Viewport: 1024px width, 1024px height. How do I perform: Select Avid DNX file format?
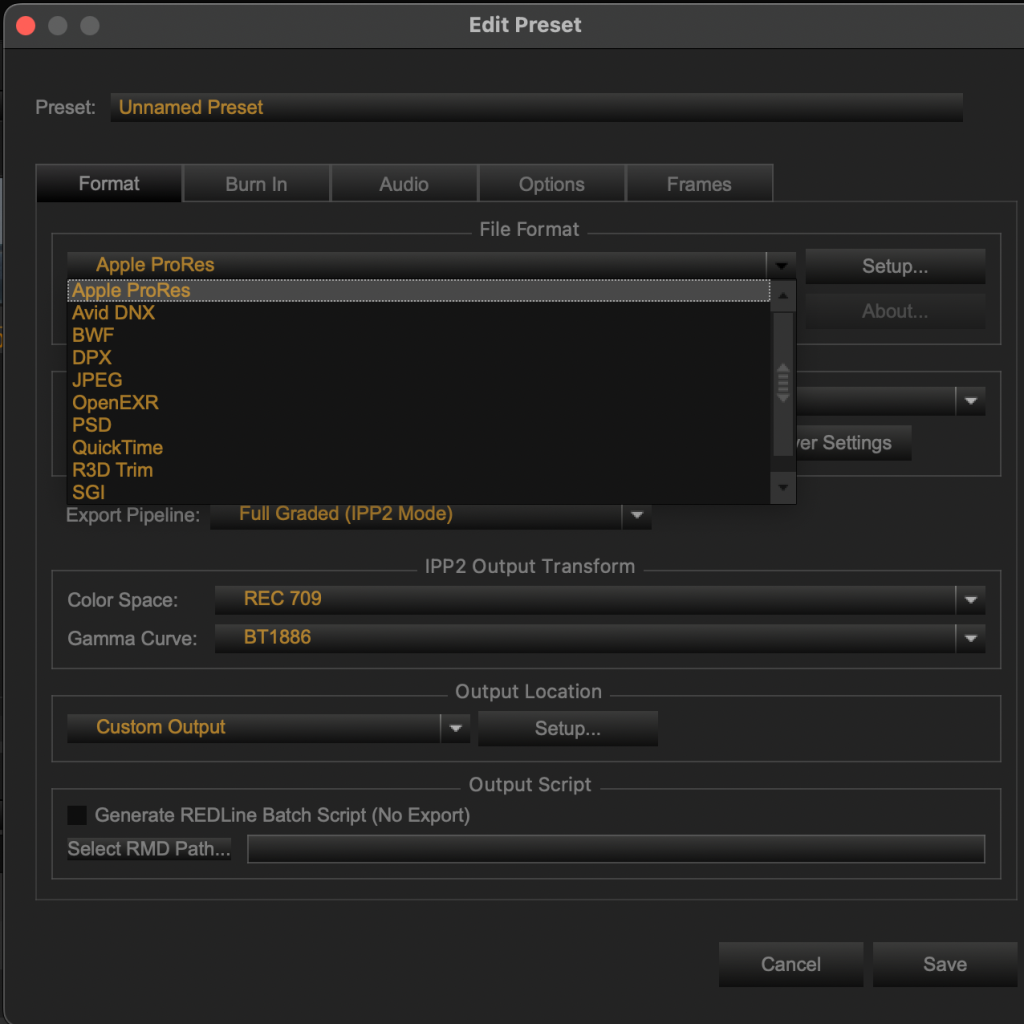pyautogui.click(x=419, y=313)
